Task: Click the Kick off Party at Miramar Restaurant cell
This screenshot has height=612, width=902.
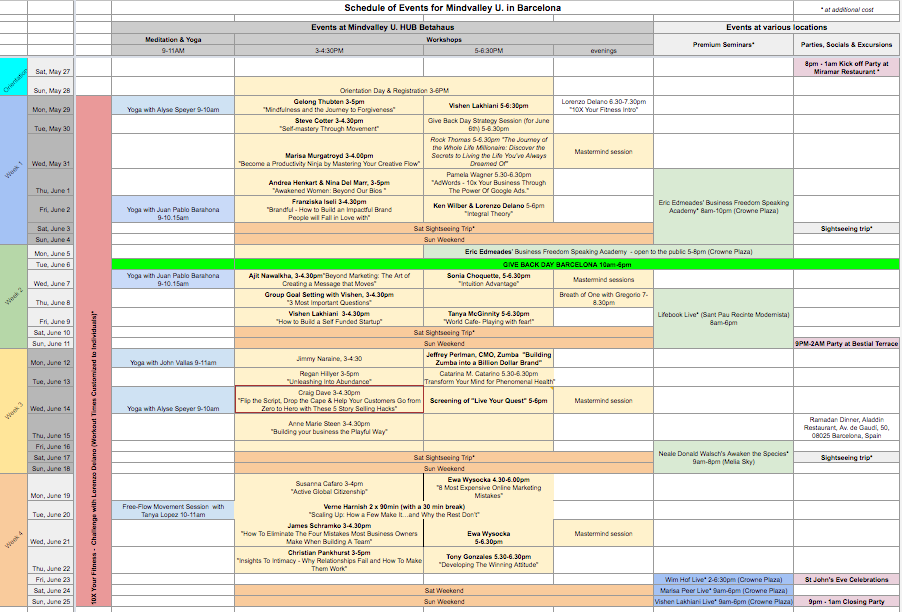Action: (847, 67)
